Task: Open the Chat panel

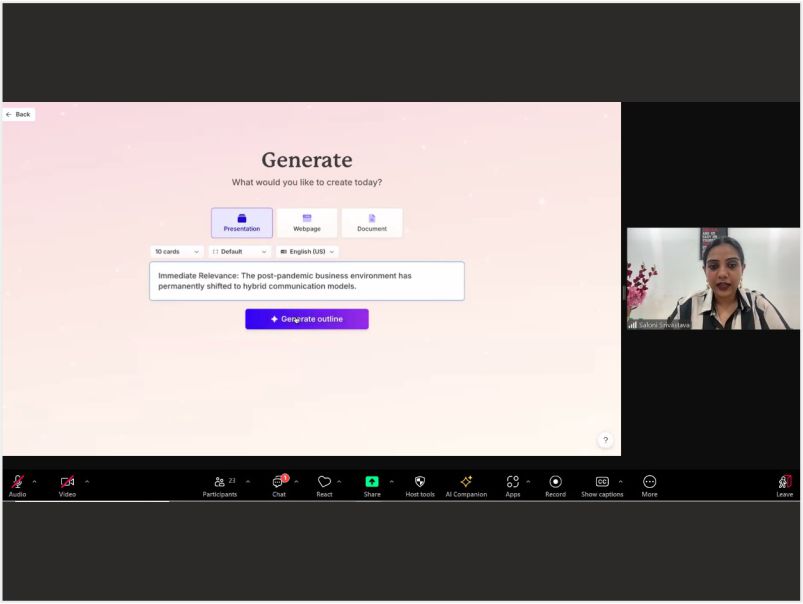Action: (279, 482)
